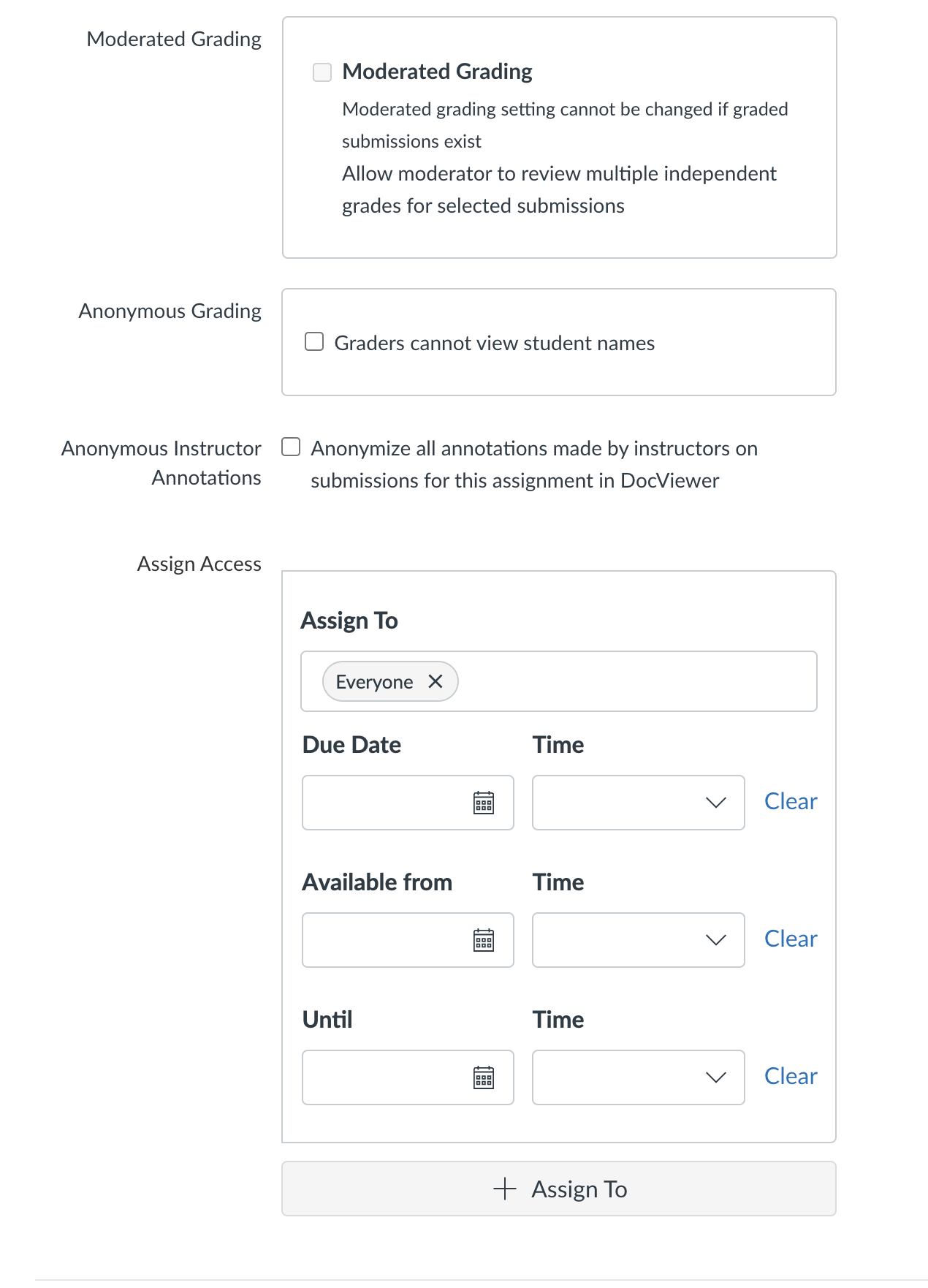Screen dimensions: 928x1288
Task: Open the Due Date Time dropdown
Action: click(x=715, y=803)
